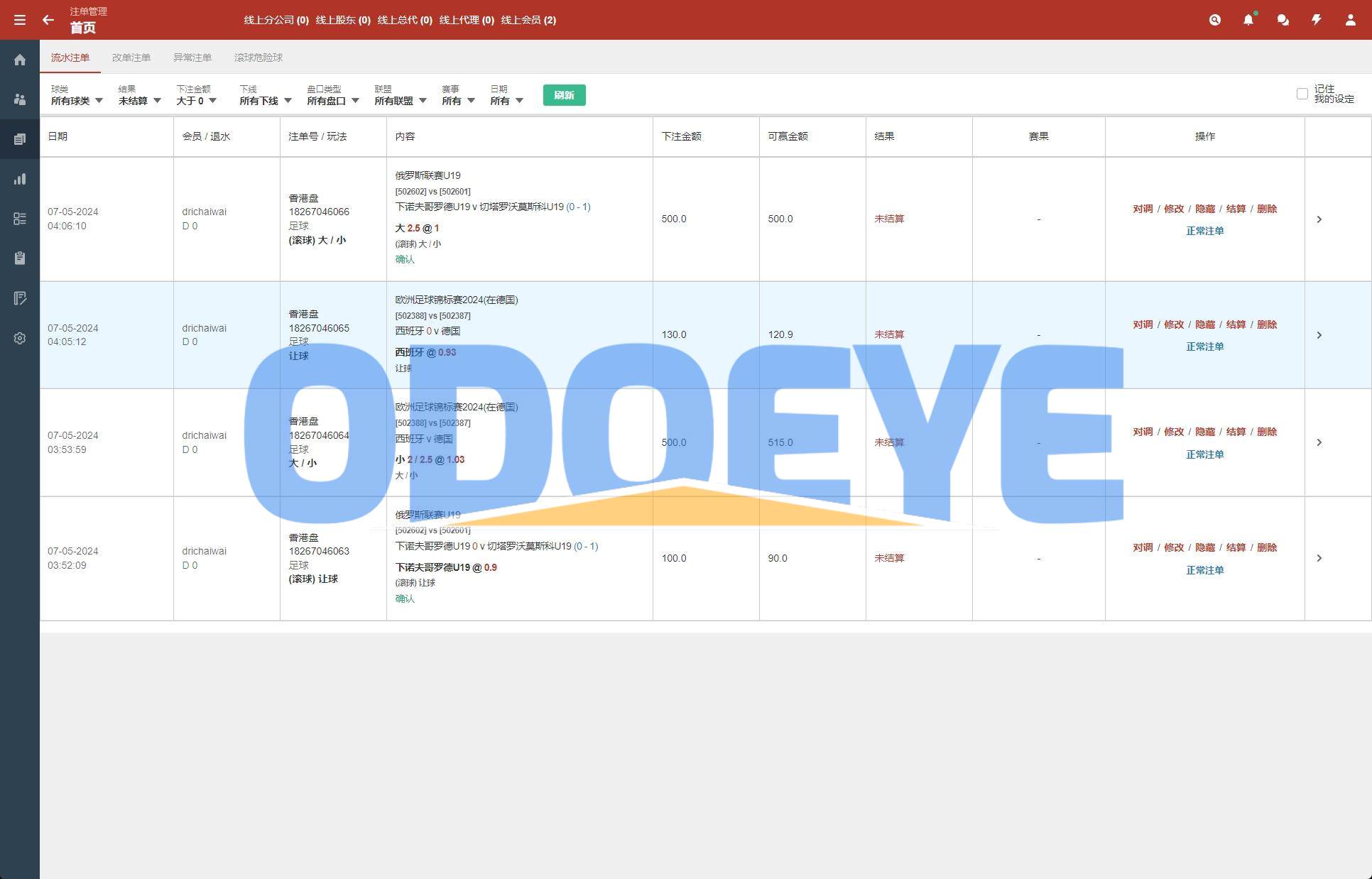The image size is (1372, 879).
Task: Click 对调 for bet 18267046066
Action: pyautogui.click(x=1143, y=209)
